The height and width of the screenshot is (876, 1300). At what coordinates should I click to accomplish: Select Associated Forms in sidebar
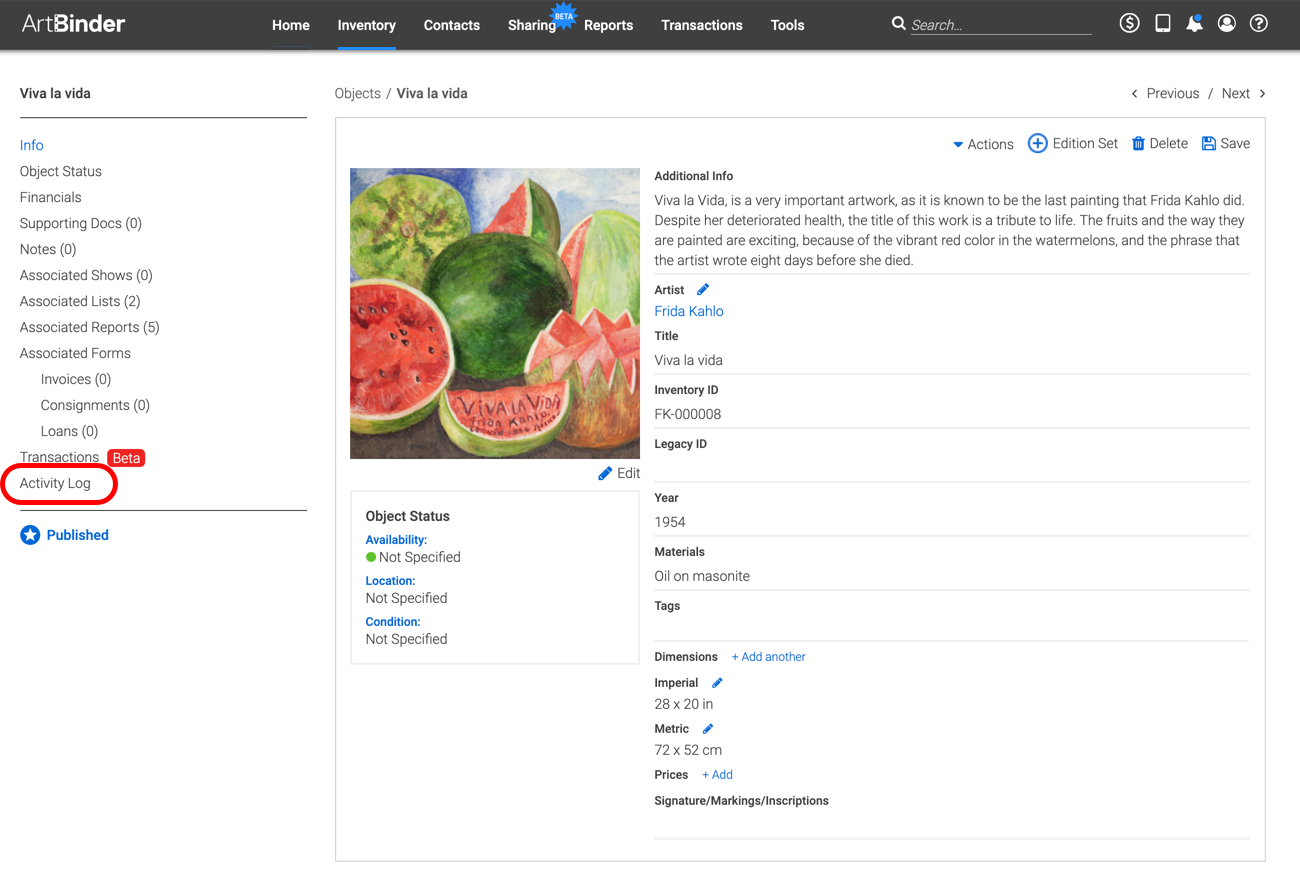point(75,353)
